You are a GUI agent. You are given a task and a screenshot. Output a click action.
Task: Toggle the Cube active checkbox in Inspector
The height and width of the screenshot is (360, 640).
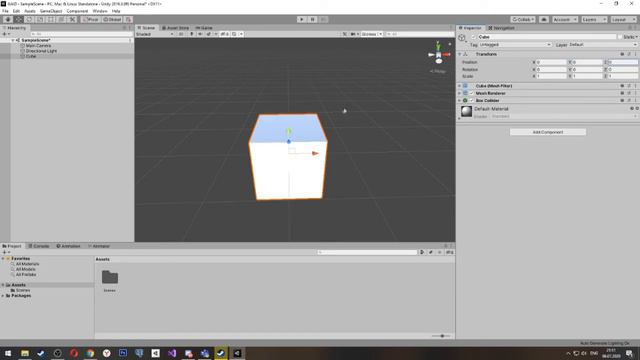(473, 37)
